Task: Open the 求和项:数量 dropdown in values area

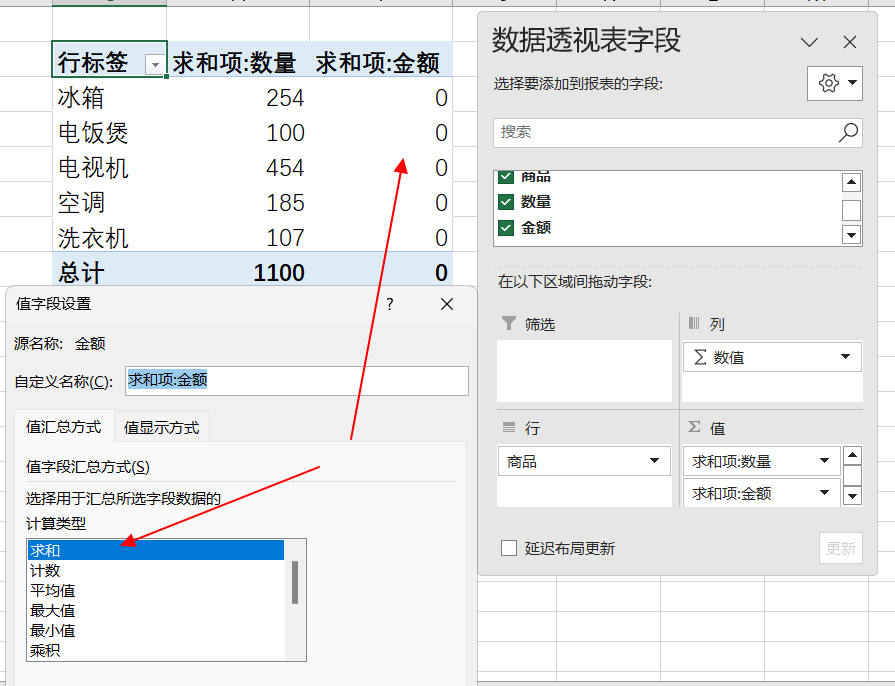Action: tap(824, 461)
